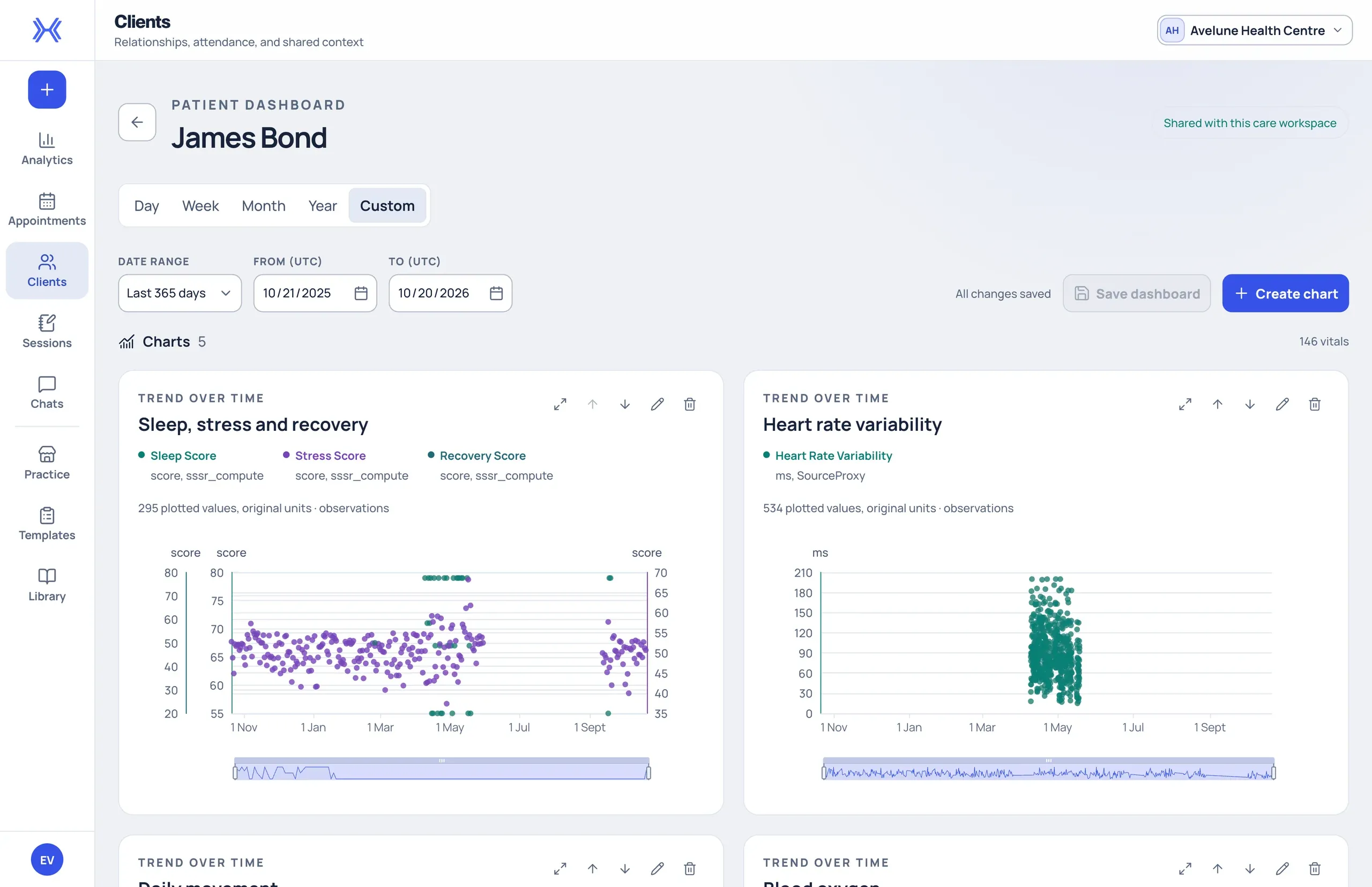This screenshot has height=887, width=1372.
Task: Edit the Sleep, stress and recovery chart
Action: (x=657, y=404)
